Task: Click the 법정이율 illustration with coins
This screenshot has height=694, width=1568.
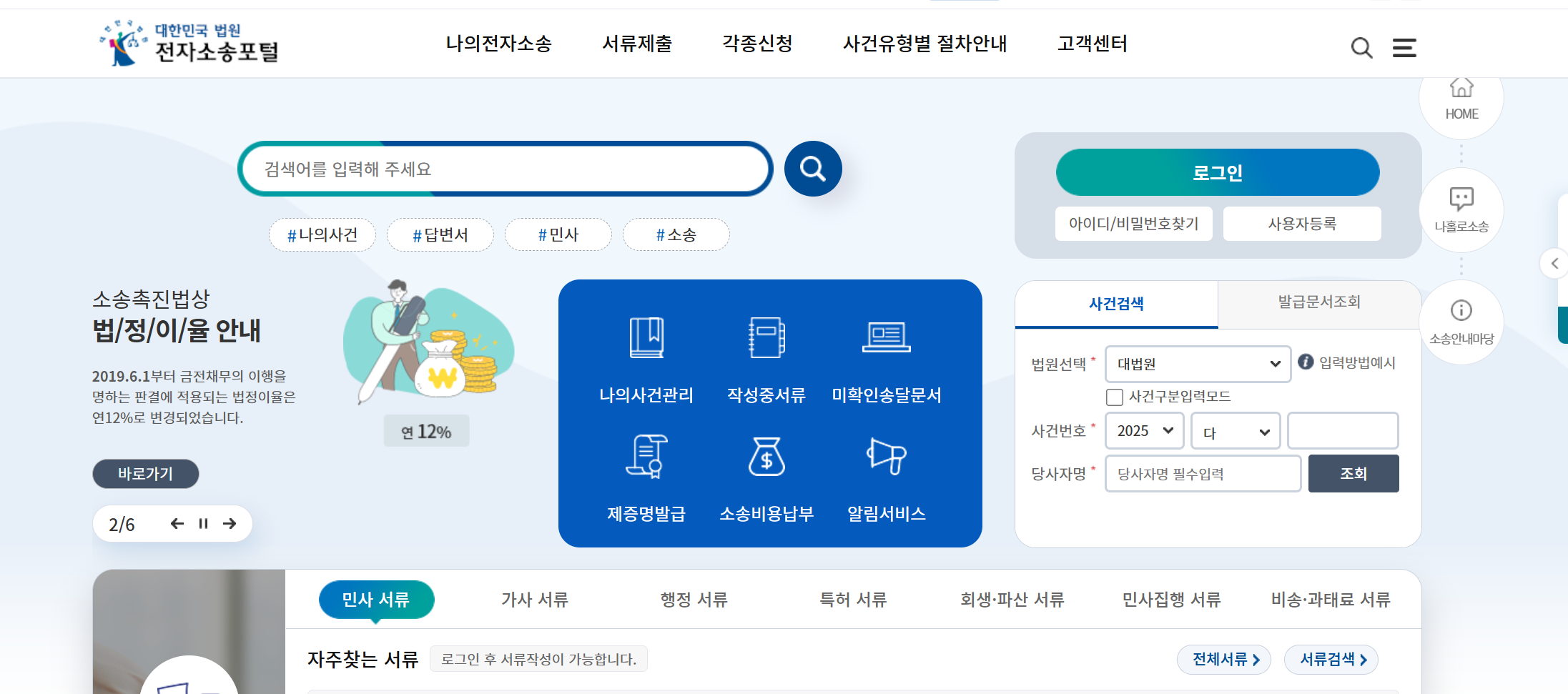Action: [428, 343]
